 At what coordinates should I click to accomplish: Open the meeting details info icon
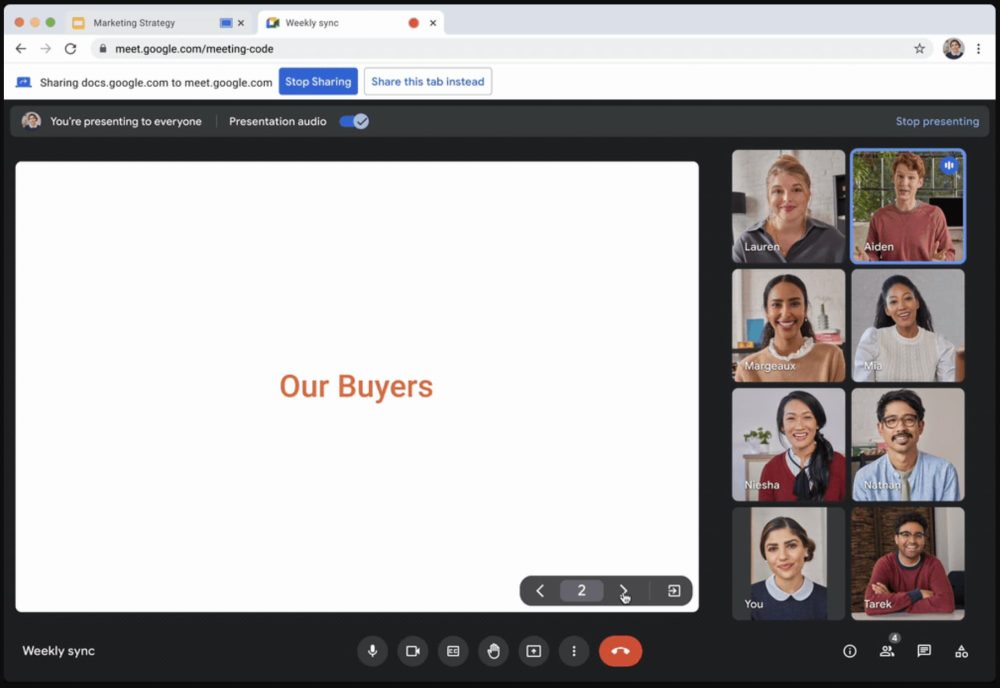[850, 651]
